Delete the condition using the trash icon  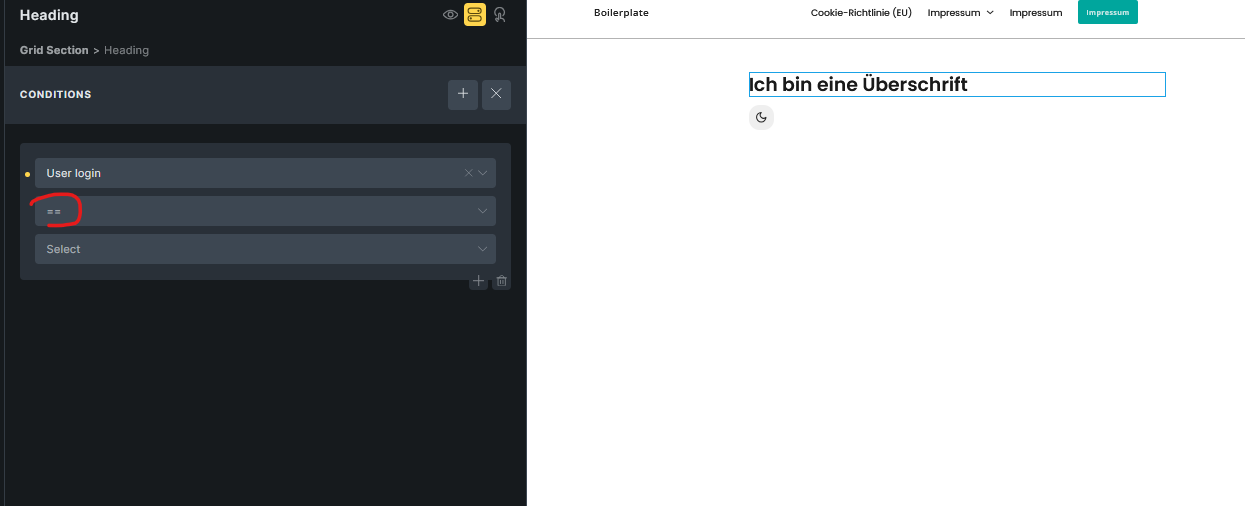pos(502,282)
